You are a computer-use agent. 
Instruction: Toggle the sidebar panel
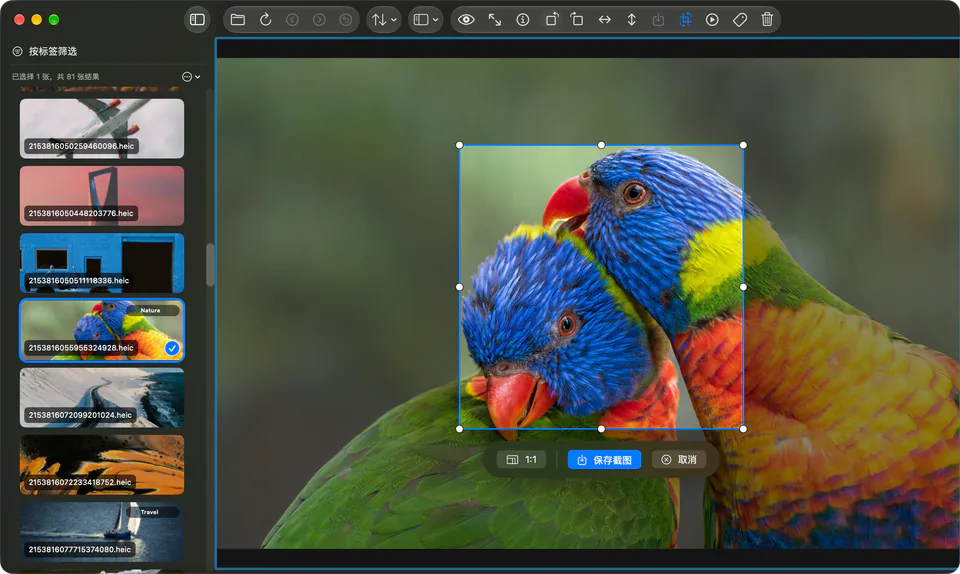197,20
